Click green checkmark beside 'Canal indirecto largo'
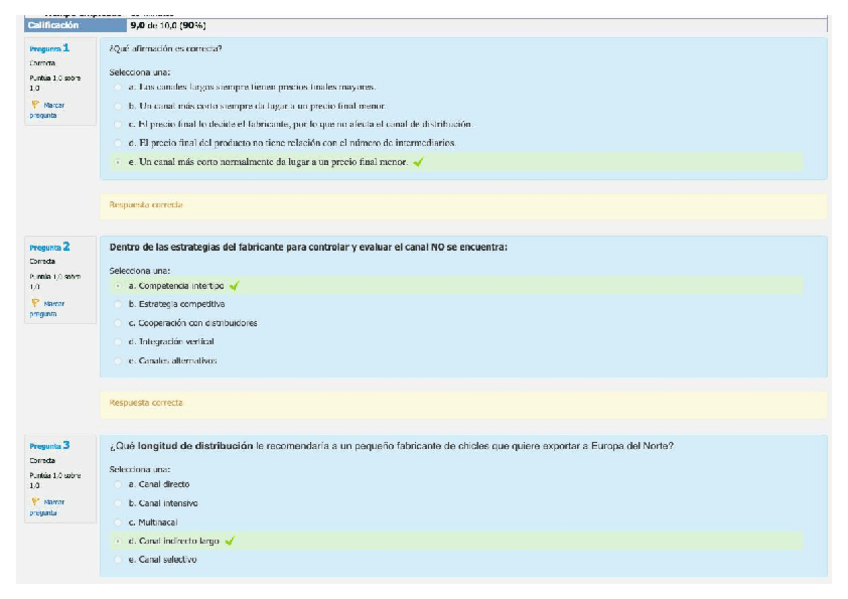The height and width of the screenshot is (599, 848). (x=230, y=541)
